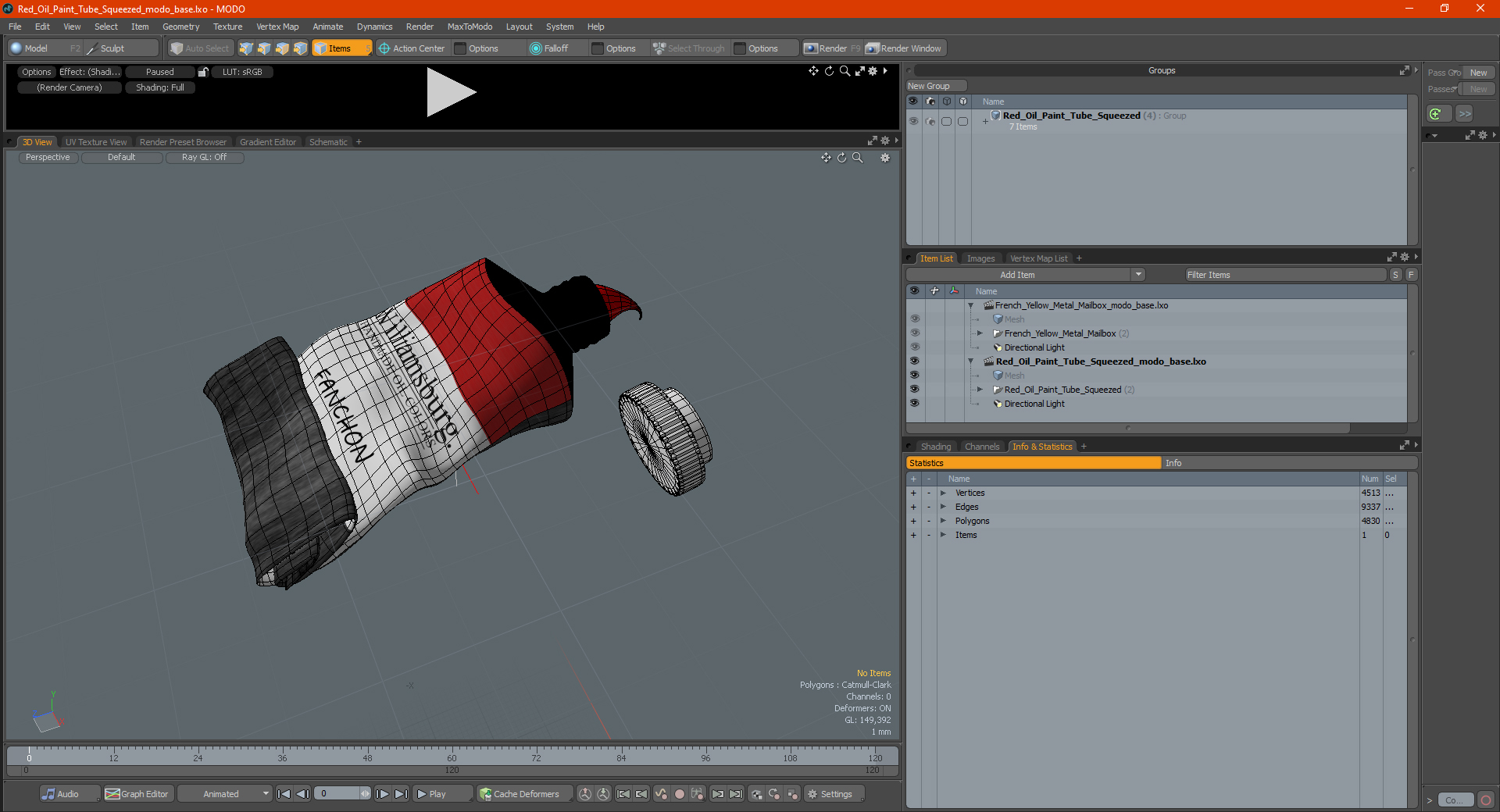The image size is (1500, 812).
Task: Open the Graph Editor
Action: click(137, 794)
